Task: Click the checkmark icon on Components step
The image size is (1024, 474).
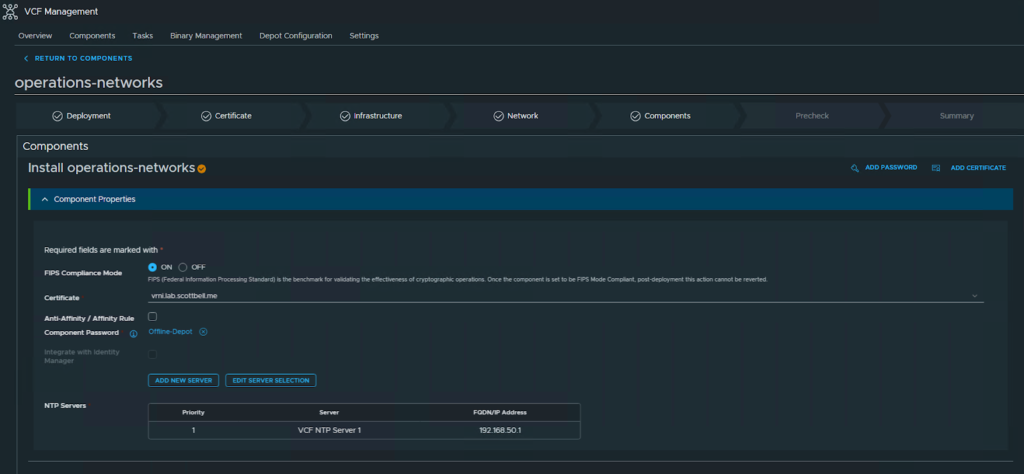Action: (635, 116)
